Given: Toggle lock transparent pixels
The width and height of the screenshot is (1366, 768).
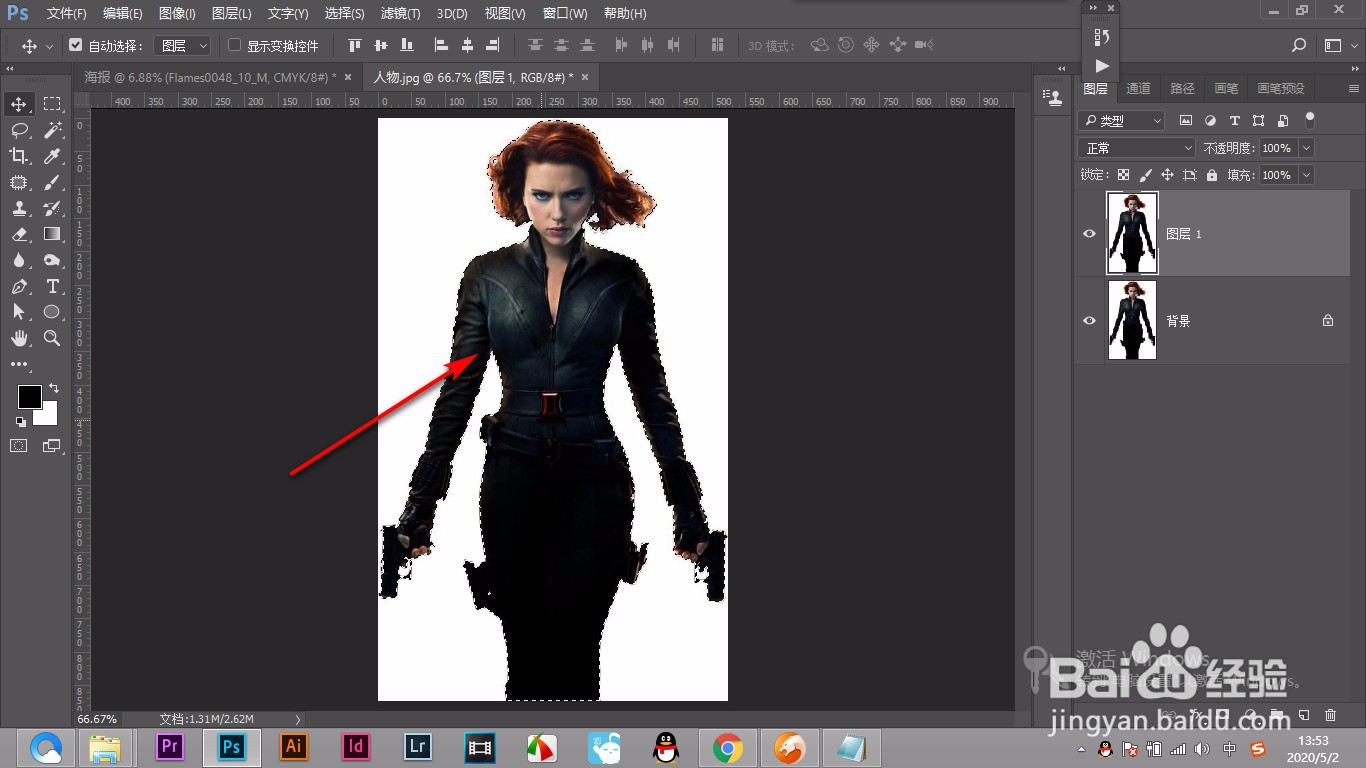Looking at the screenshot, I should (x=1123, y=175).
